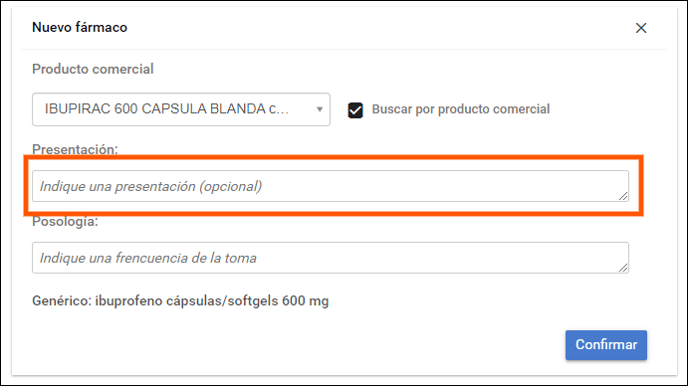Screen dimensions: 688x386
Task: Click the Nuevo fármaco dialog title
Action: [x=79, y=27]
